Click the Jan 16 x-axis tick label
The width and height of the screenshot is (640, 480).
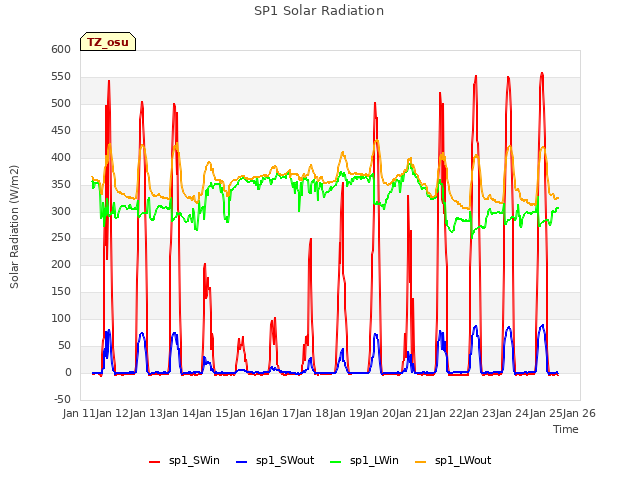(x=246, y=413)
